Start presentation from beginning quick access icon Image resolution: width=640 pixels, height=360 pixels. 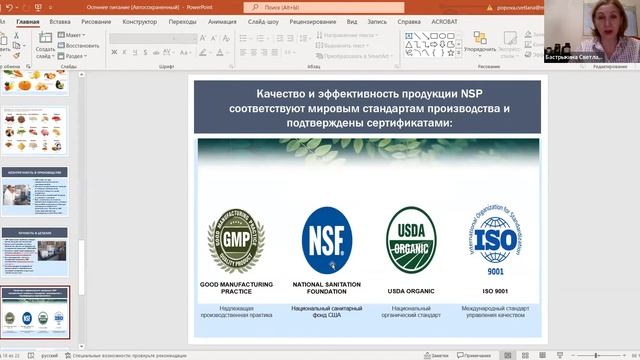(x=38, y=7)
